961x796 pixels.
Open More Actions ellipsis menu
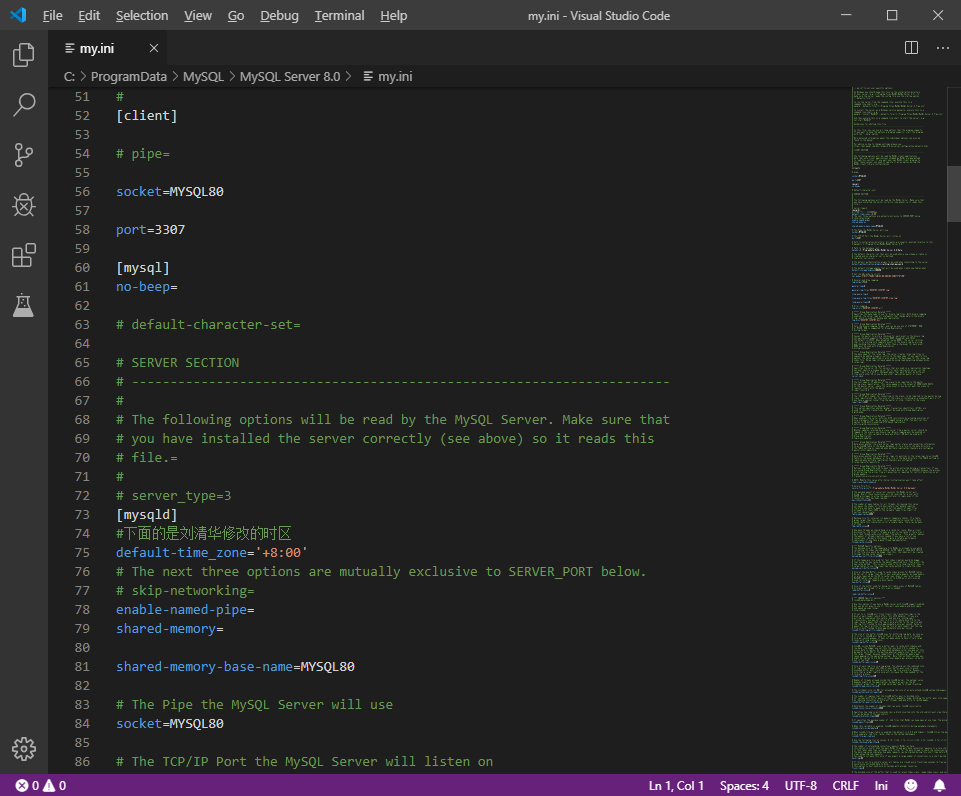coord(943,48)
